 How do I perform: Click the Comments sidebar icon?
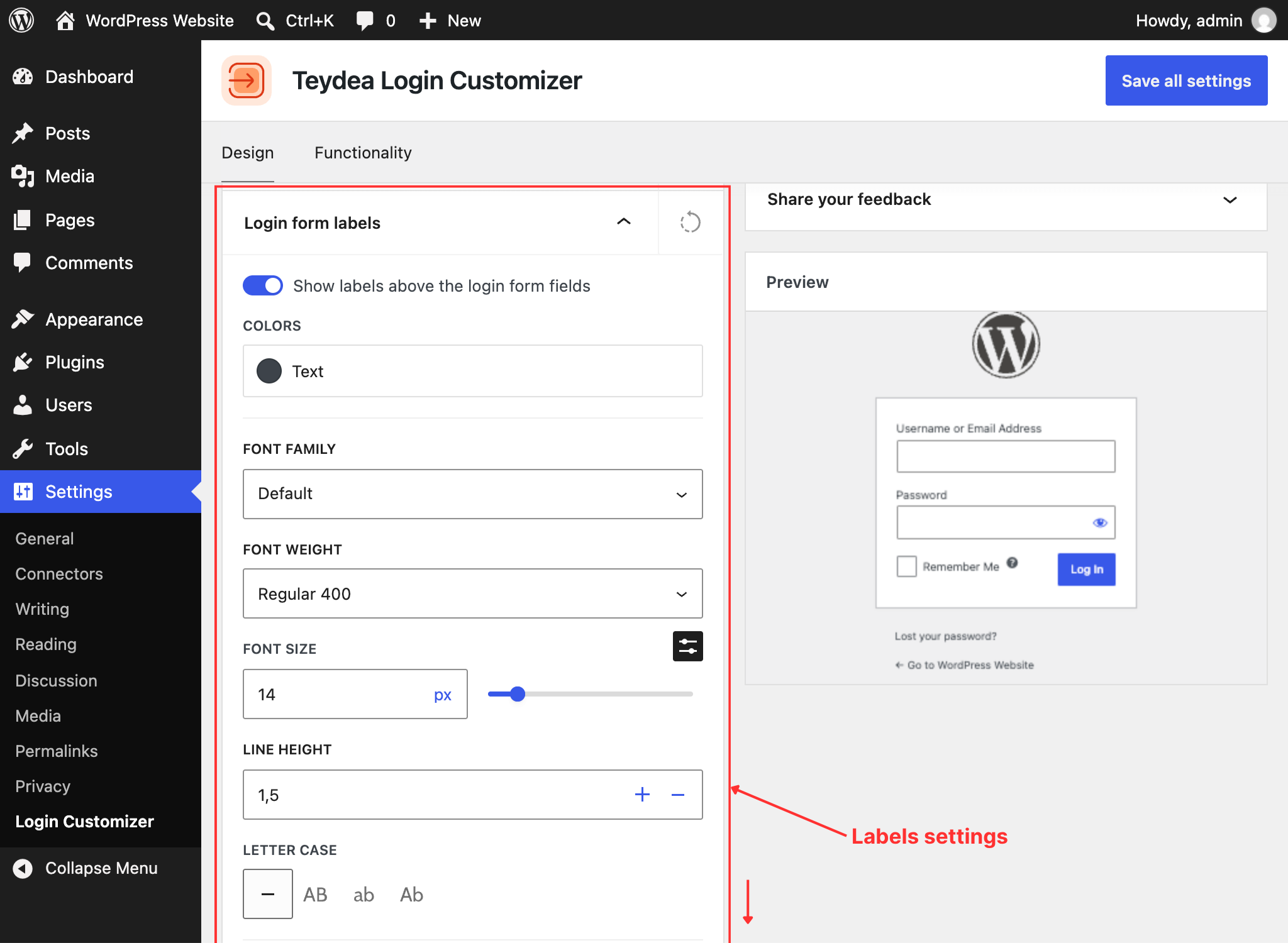23,263
